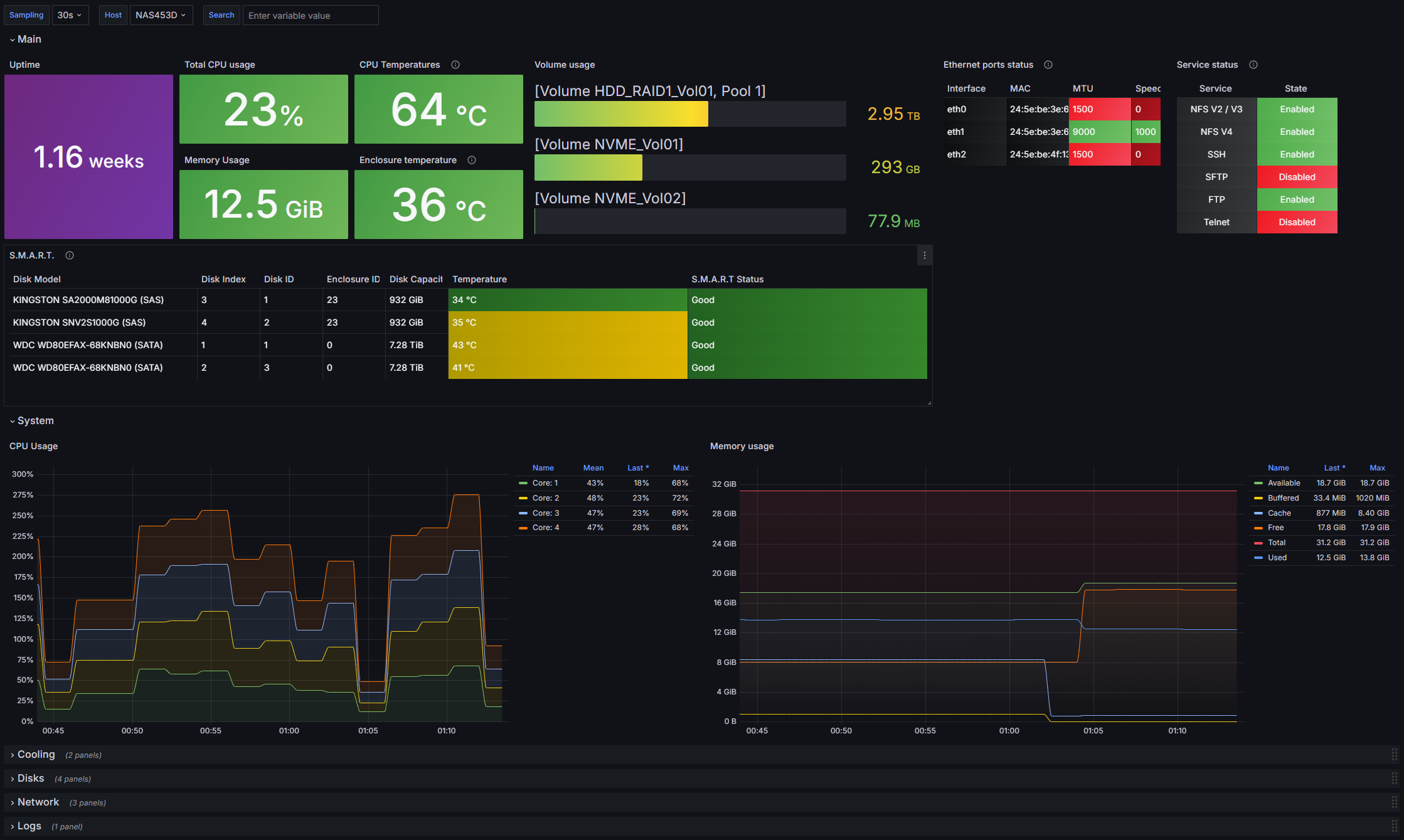Expand the Disks row

pyautogui.click(x=31, y=779)
